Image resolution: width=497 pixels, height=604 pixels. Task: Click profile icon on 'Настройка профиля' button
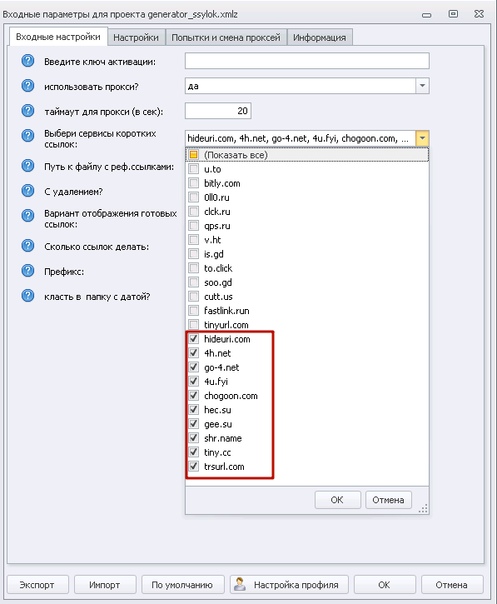(240, 584)
